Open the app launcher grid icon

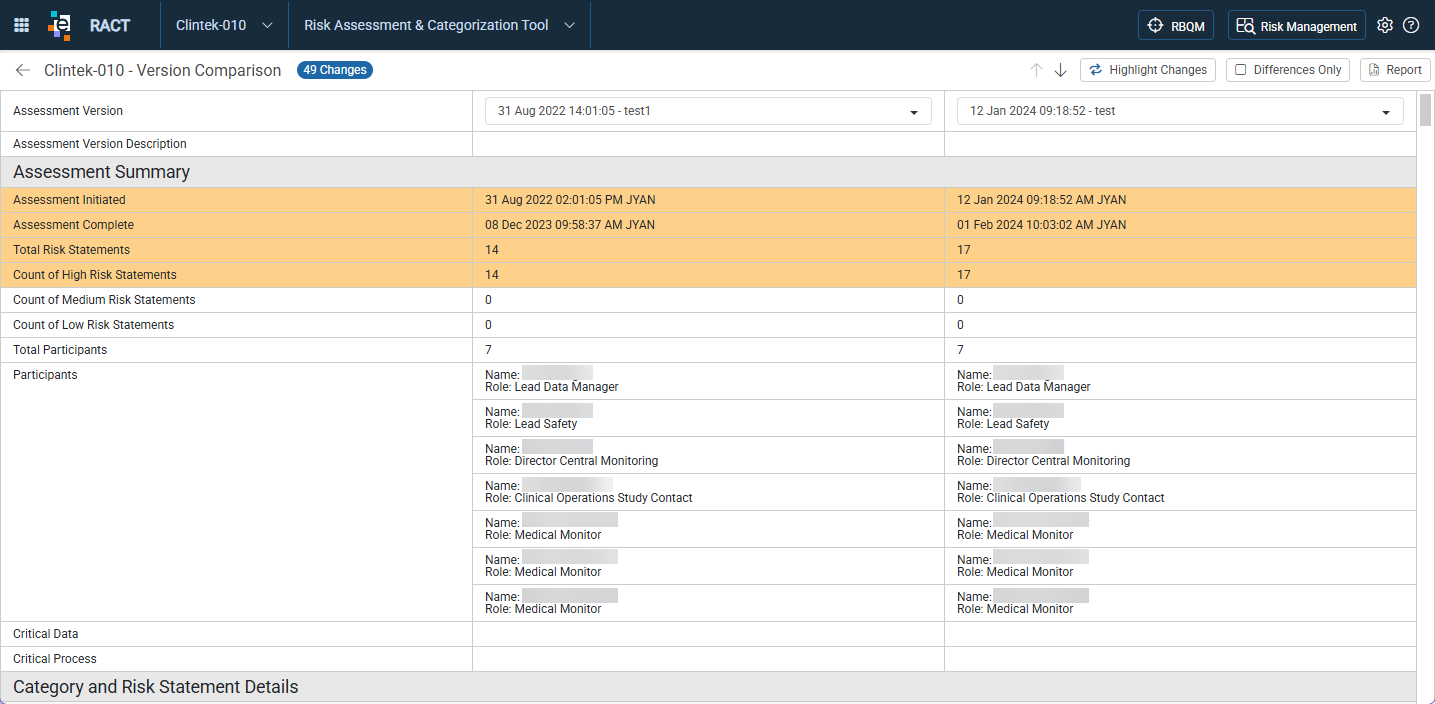click(x=21, y=25)
